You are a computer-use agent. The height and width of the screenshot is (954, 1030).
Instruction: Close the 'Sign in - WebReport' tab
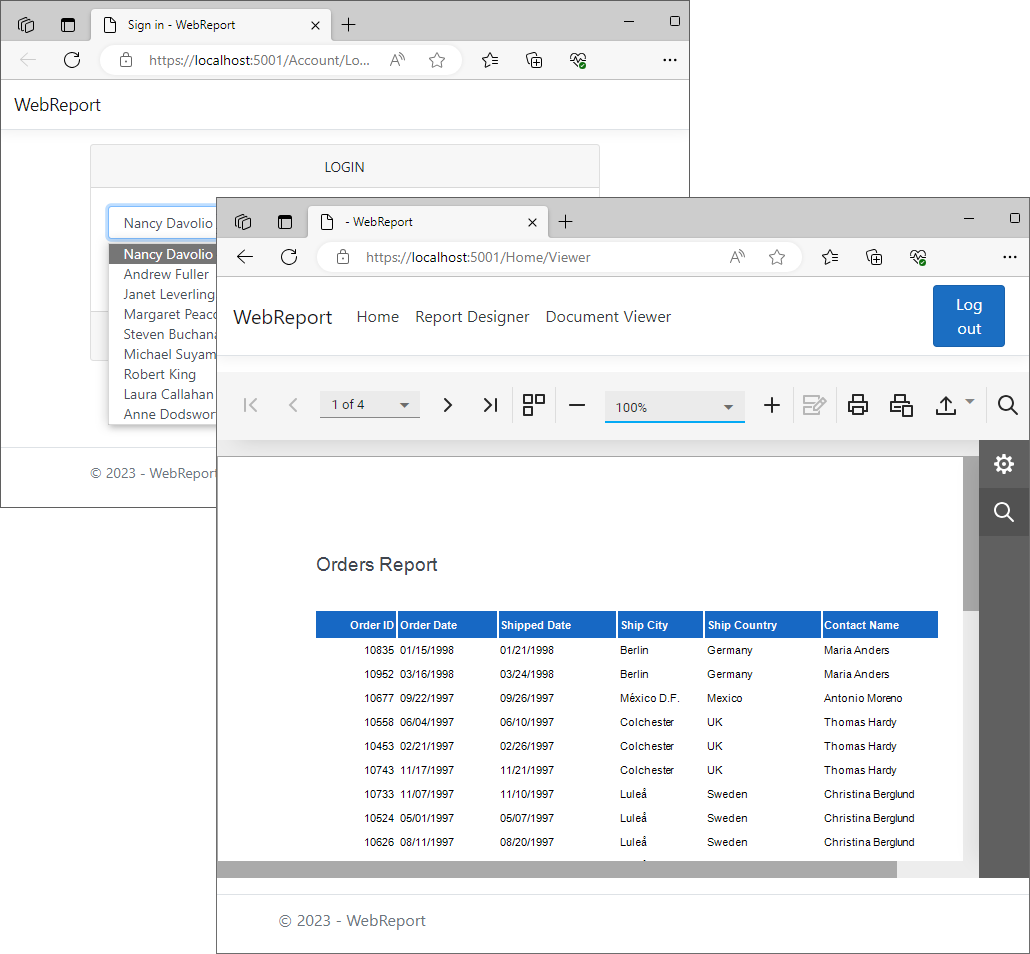[x=315, y=26]
